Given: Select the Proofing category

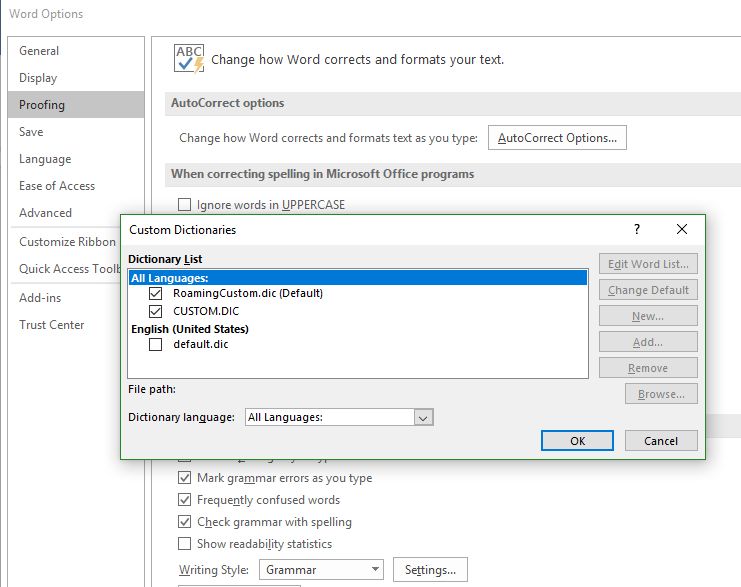Looking at the screenshot, I should [76, 104].
